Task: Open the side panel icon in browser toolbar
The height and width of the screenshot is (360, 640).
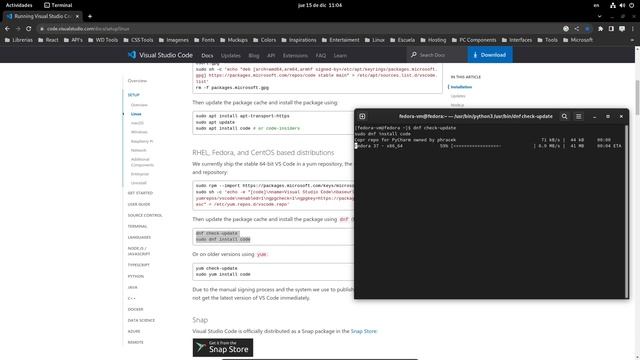Action: (x=611, y=29)
